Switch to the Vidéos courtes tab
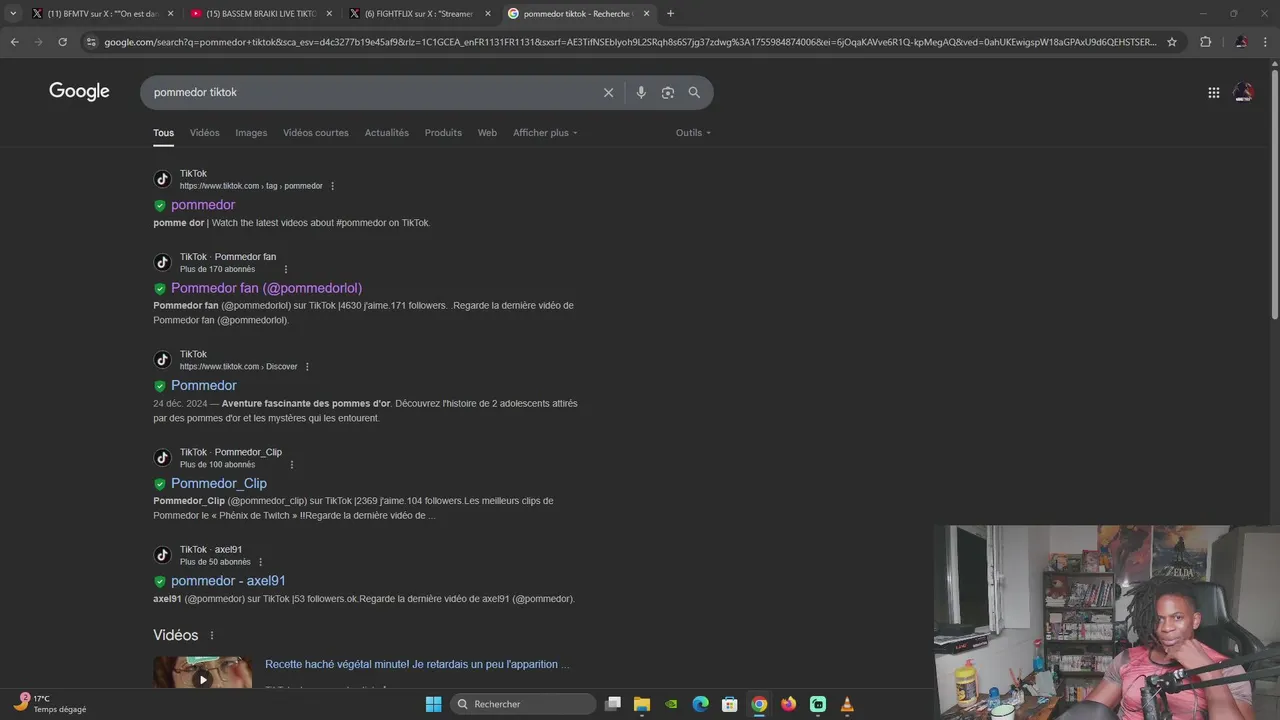 pyautogui.click(x=316, y=133)
